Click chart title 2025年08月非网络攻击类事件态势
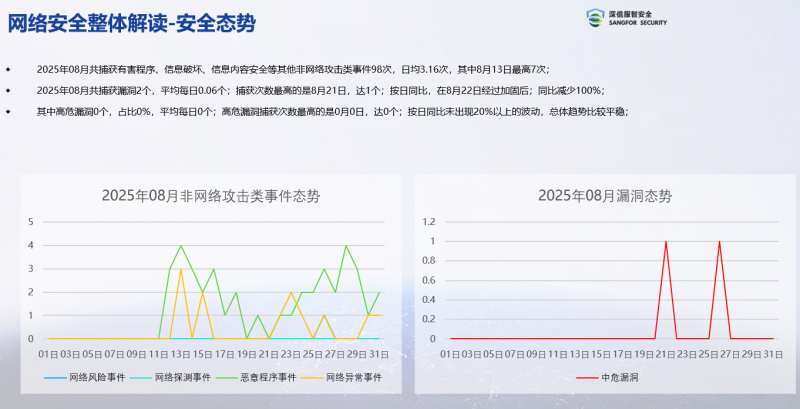Image resolution: width=800 pixels, height=409 pixels. 211,196
